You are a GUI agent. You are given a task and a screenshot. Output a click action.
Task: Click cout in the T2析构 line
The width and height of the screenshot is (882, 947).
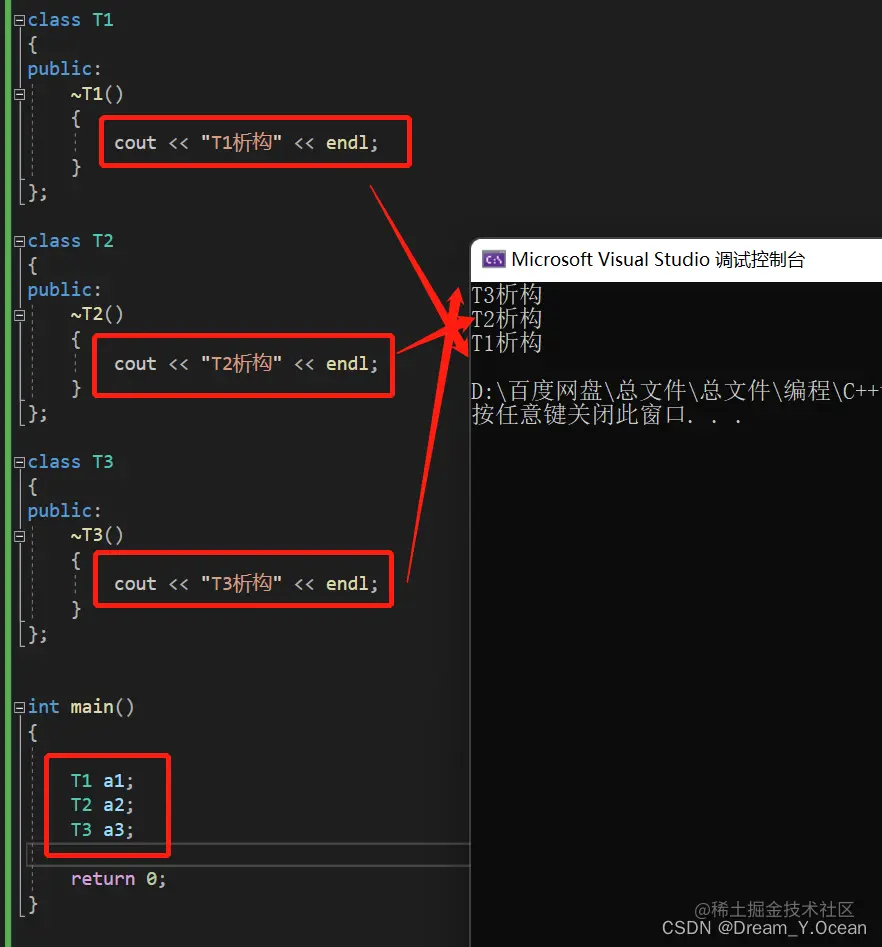(x=135, y=365)
